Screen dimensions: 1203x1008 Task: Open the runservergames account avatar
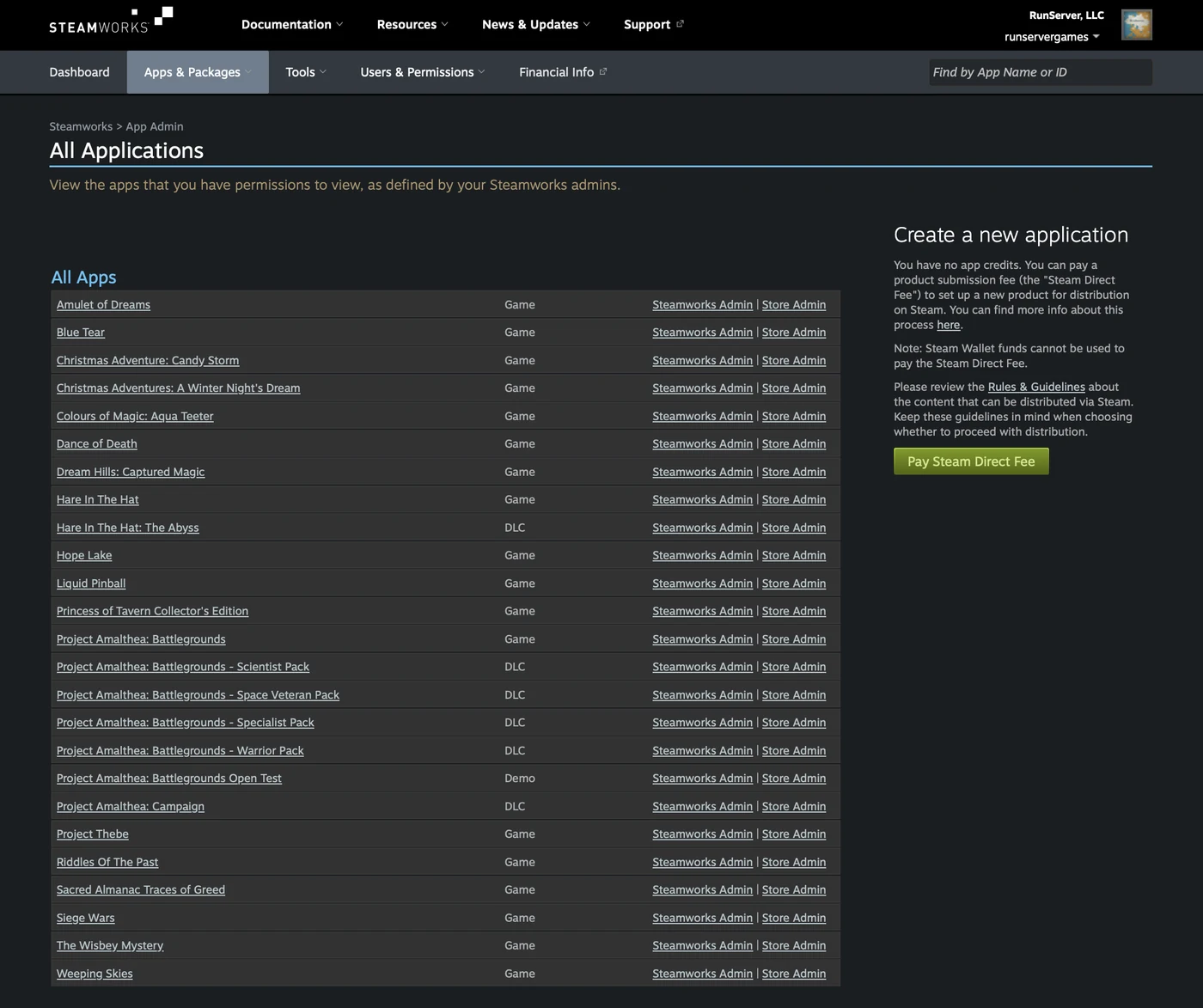(1136, 25)
